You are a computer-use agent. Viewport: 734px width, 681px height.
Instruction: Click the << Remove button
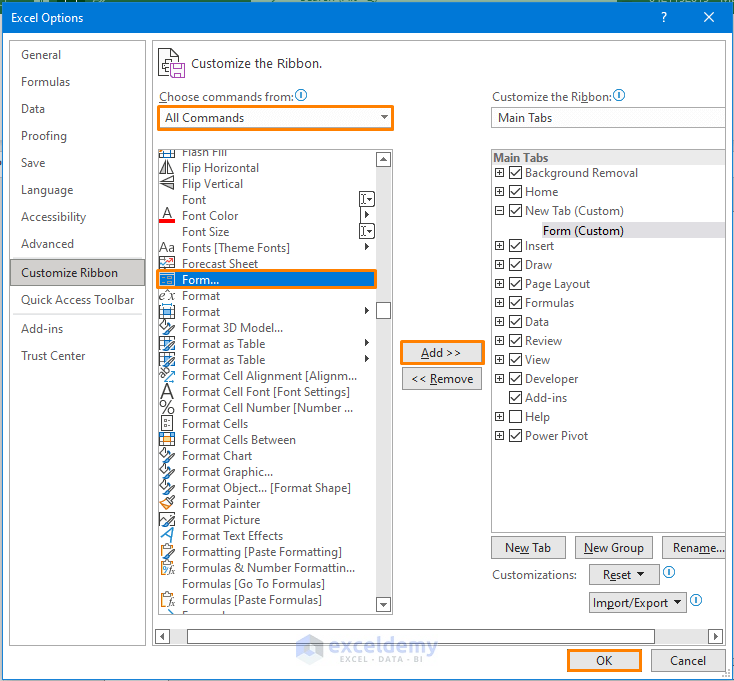pyautogui.click(x=442, y=379)
